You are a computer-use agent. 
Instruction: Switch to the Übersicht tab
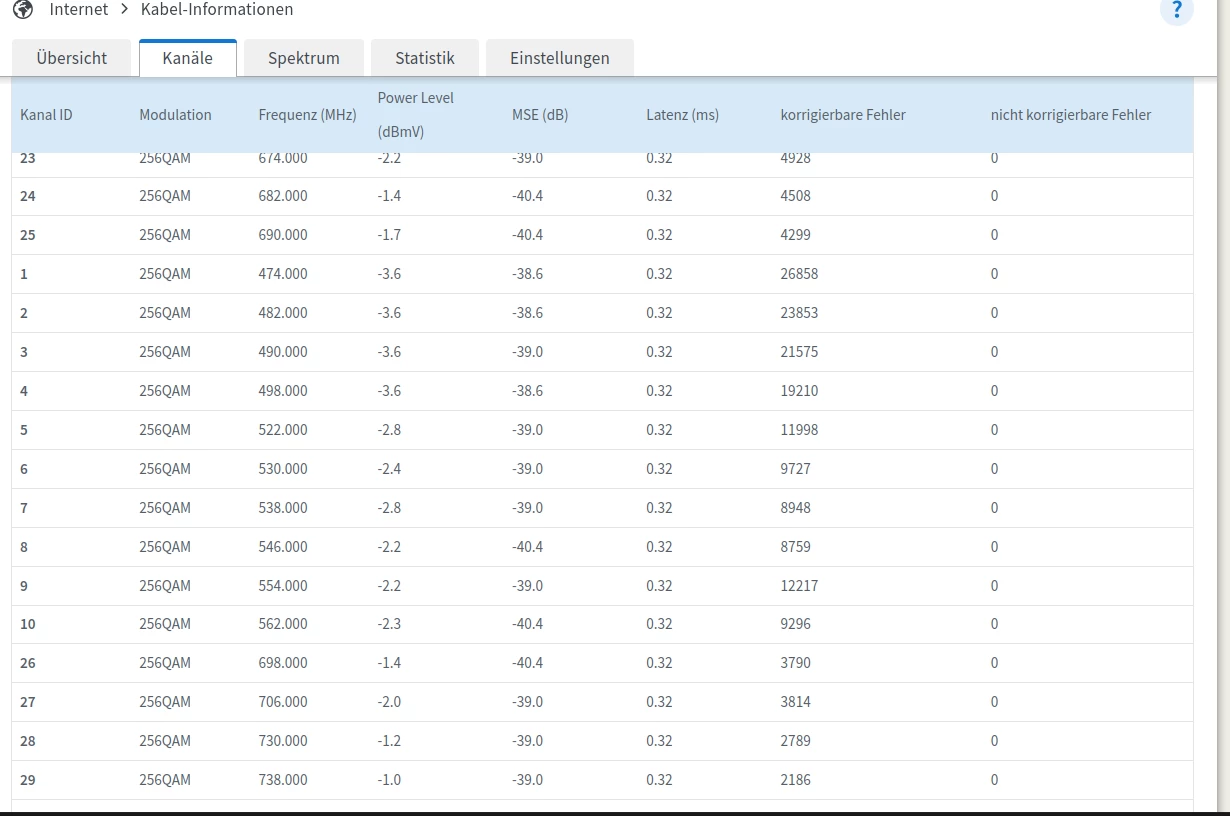pyautogui.click(x=71, y=58)
